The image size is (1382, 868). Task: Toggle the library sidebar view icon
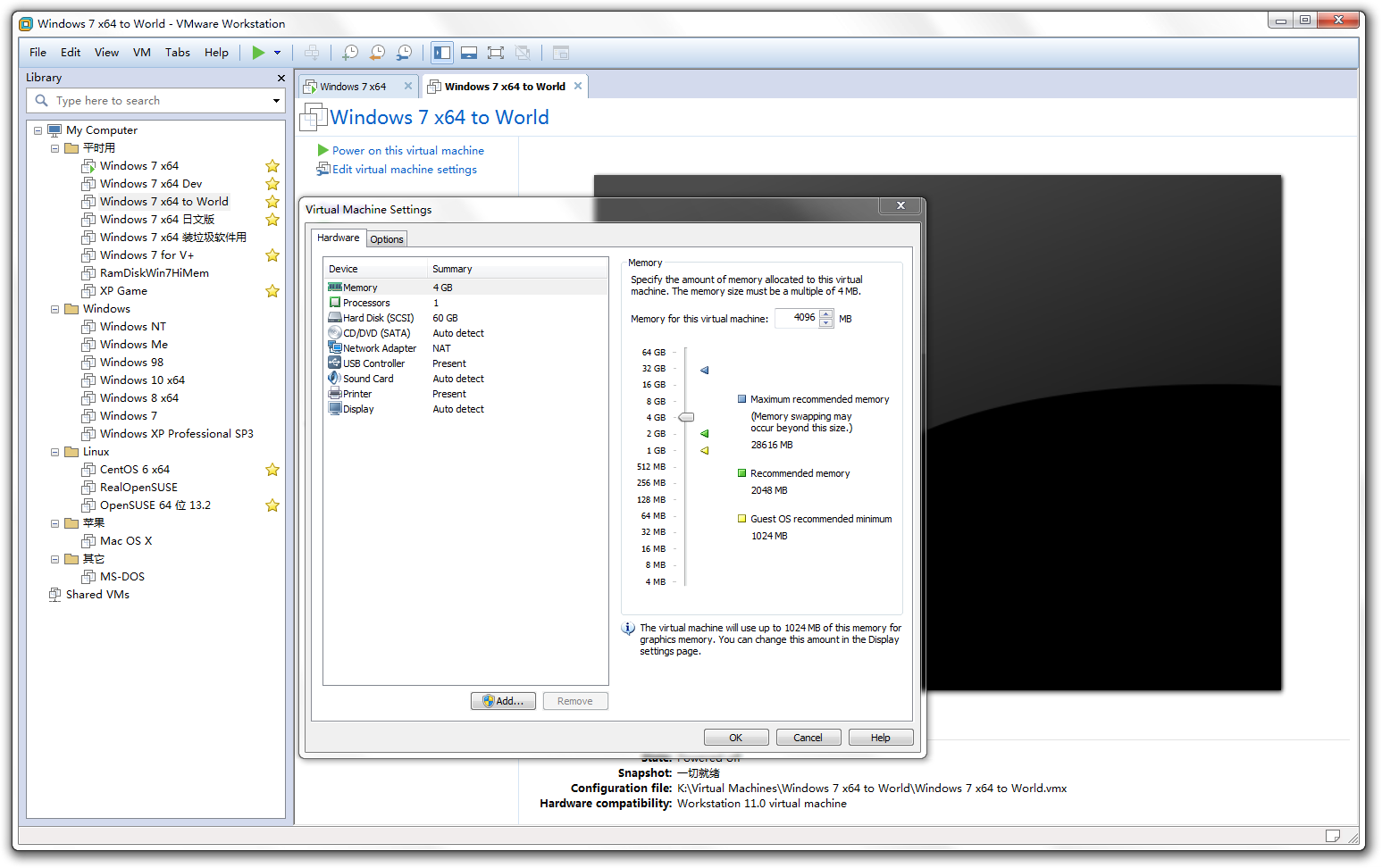[442, 53]
